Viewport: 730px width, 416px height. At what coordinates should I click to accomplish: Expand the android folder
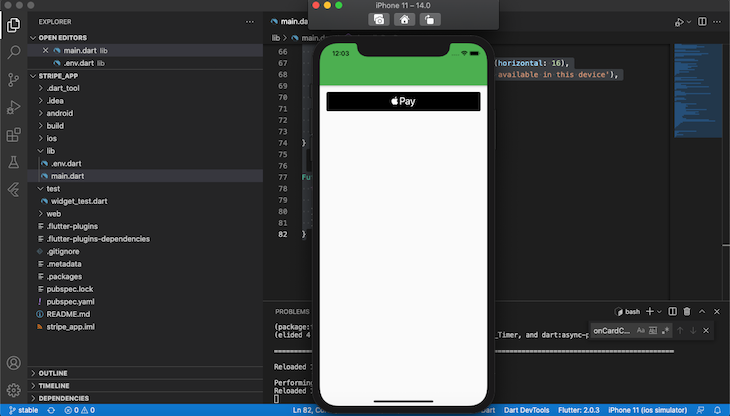click(x=60, y=113)
